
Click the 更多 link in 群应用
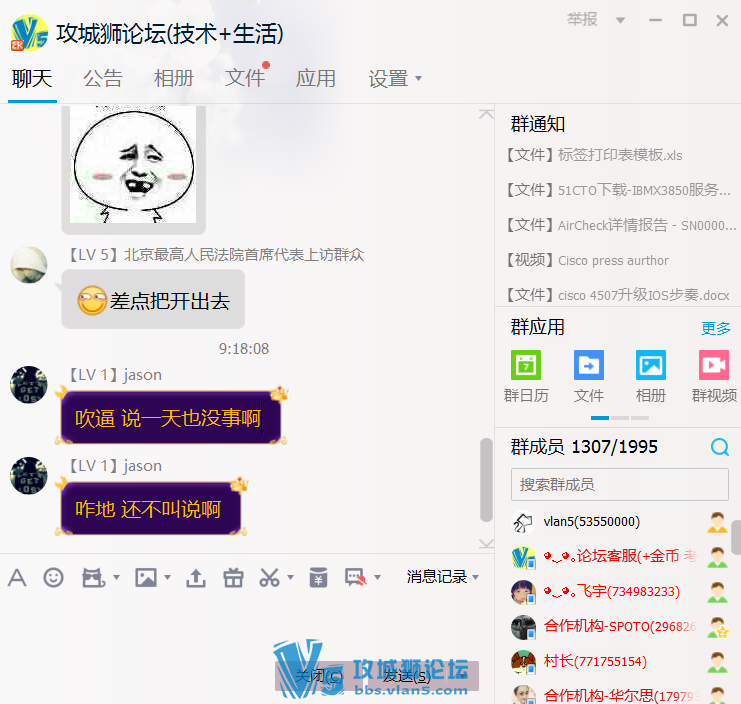tap(715, 328)
